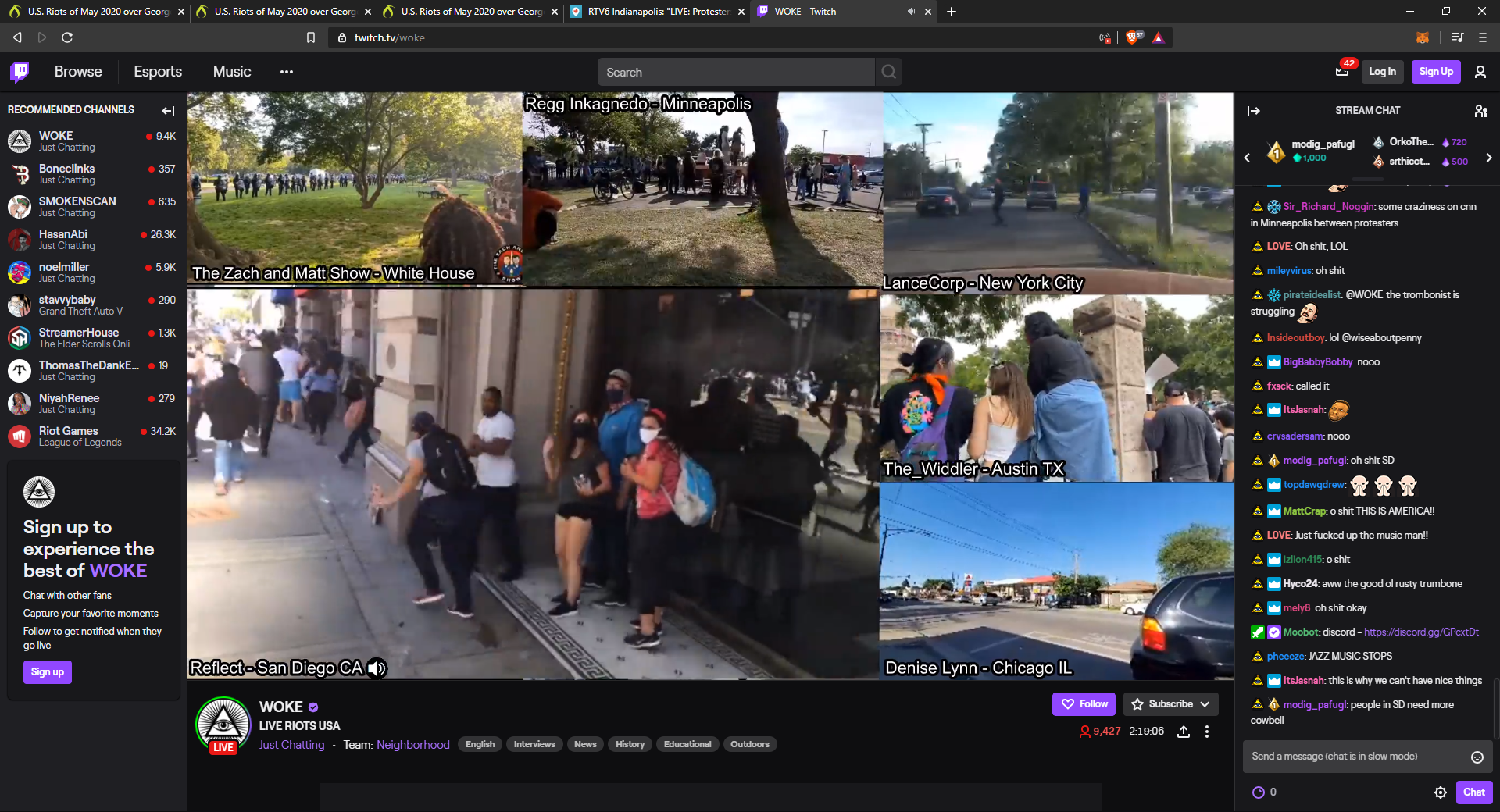Open the chat users list
The image size is (1500, 812).
click(x=1480, y=111)
